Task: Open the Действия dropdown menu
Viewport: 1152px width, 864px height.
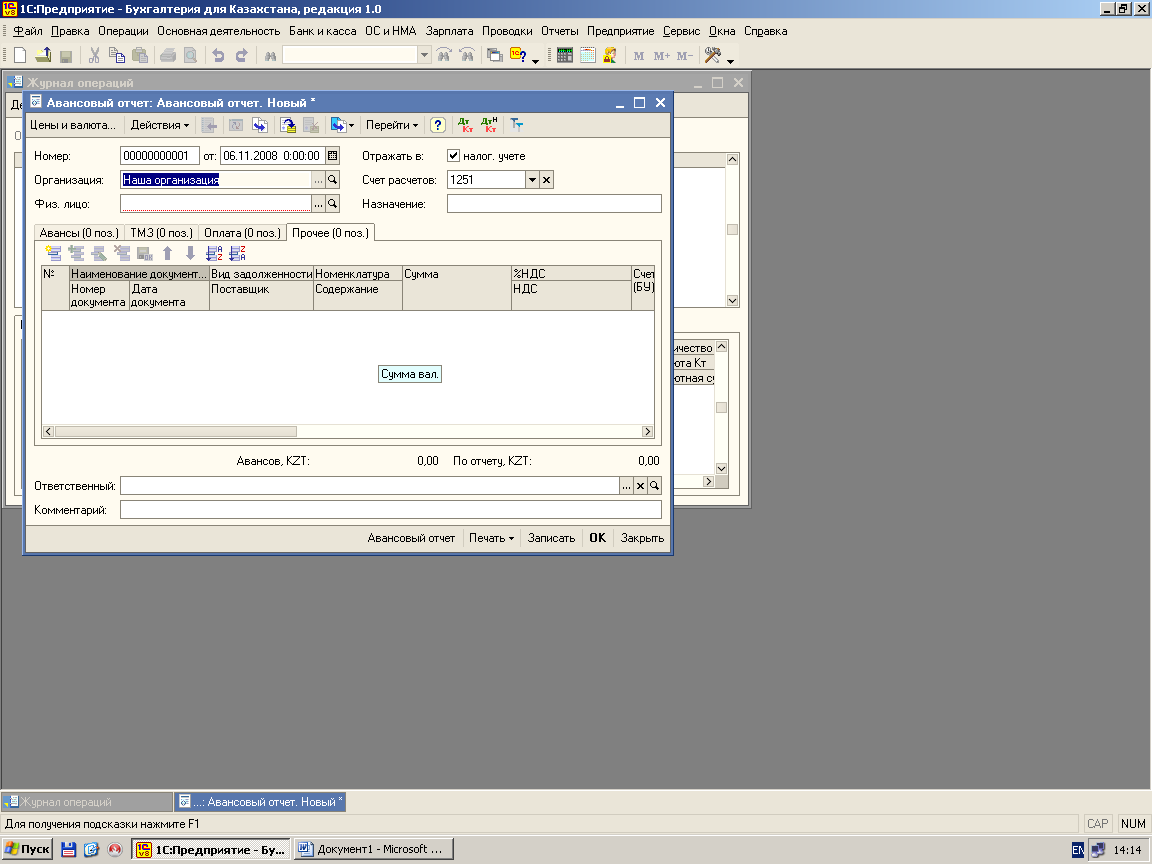Action: point(159,125)
